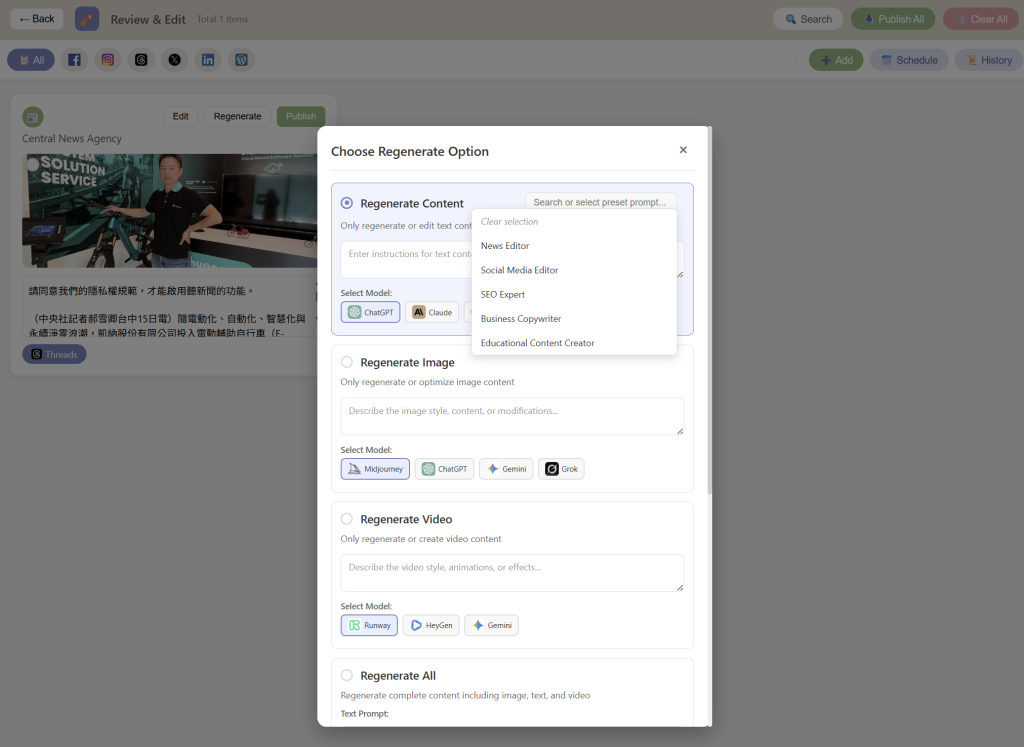Filter posts by the X platform icon

click(175, 60)
